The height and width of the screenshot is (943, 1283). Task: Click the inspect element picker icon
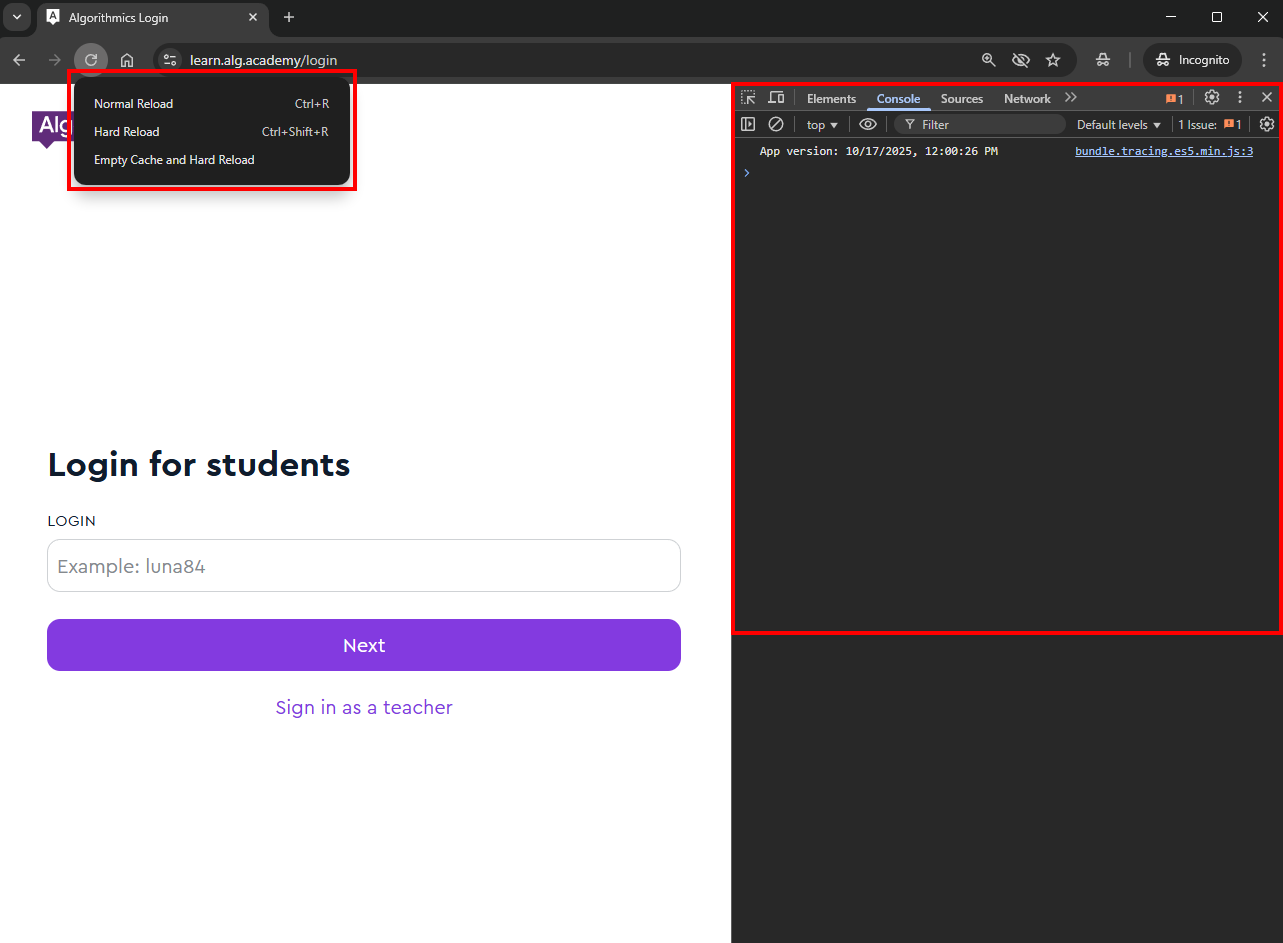click(x=748, y=98)
